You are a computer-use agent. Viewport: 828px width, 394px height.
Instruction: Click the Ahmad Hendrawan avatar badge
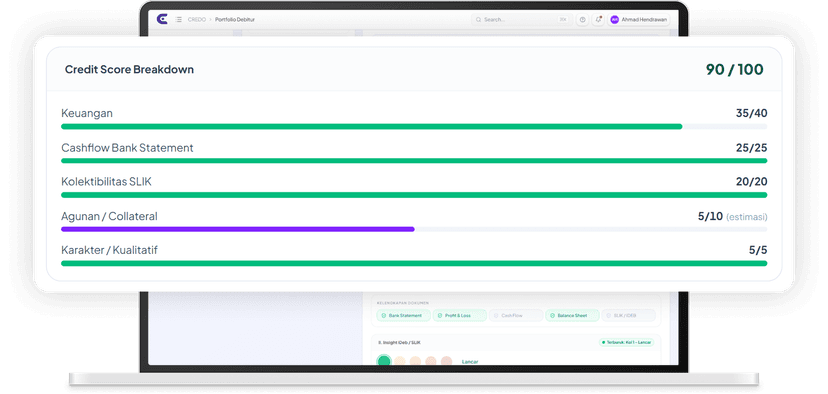pyautogui.click(x=614, y=20)
